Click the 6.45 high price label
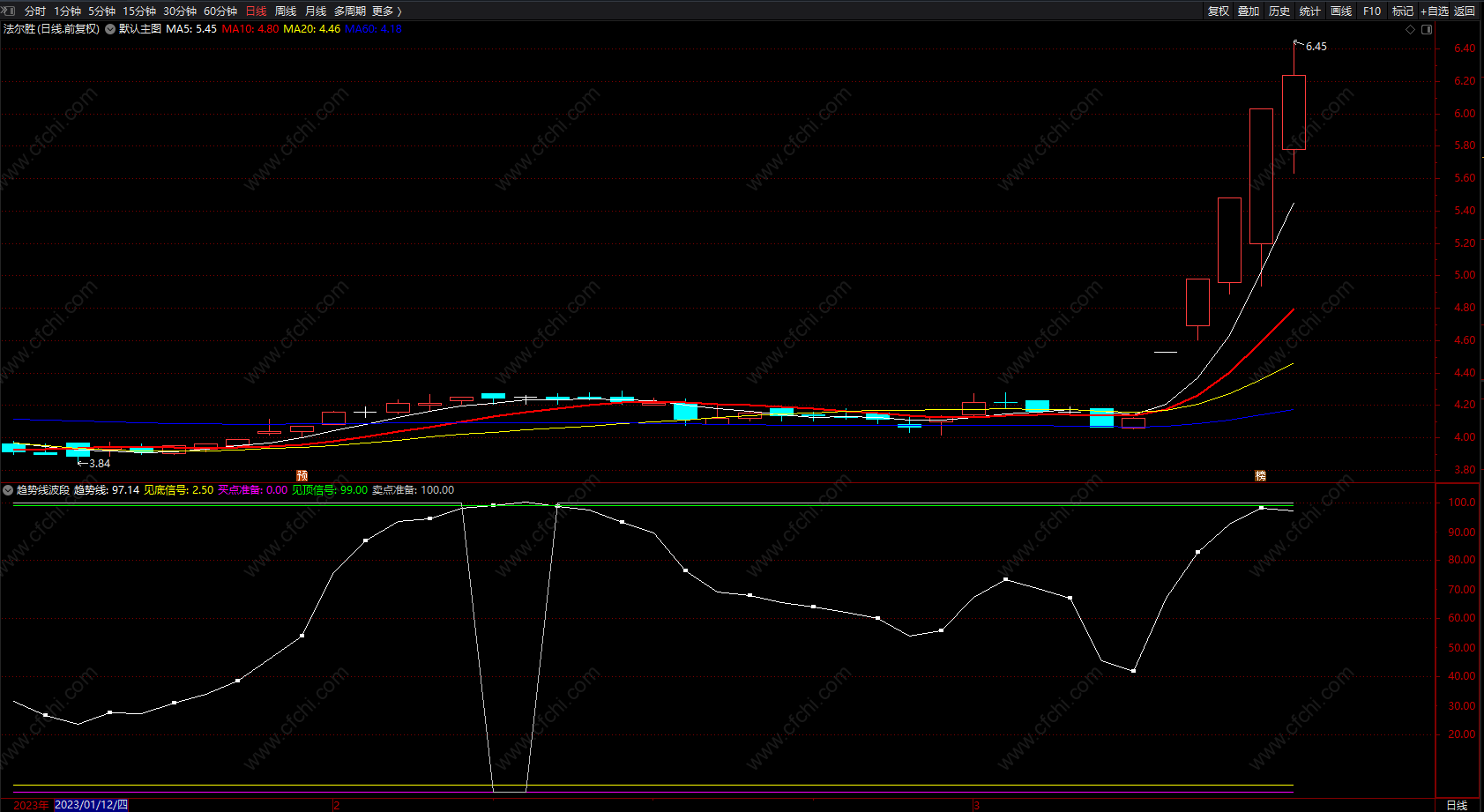Viewport: 1484px width, 812px height. click(1316, 47)
